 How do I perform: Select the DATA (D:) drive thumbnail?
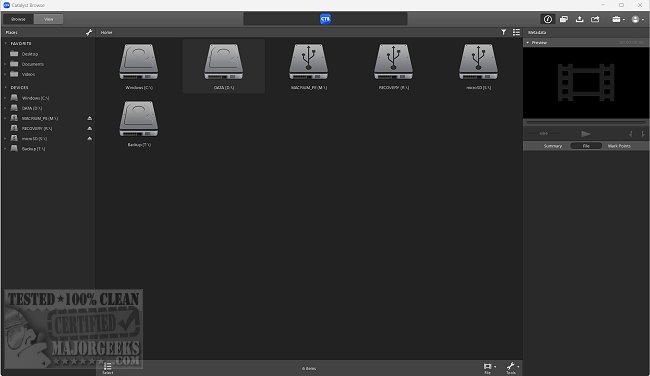click(223, 66)
